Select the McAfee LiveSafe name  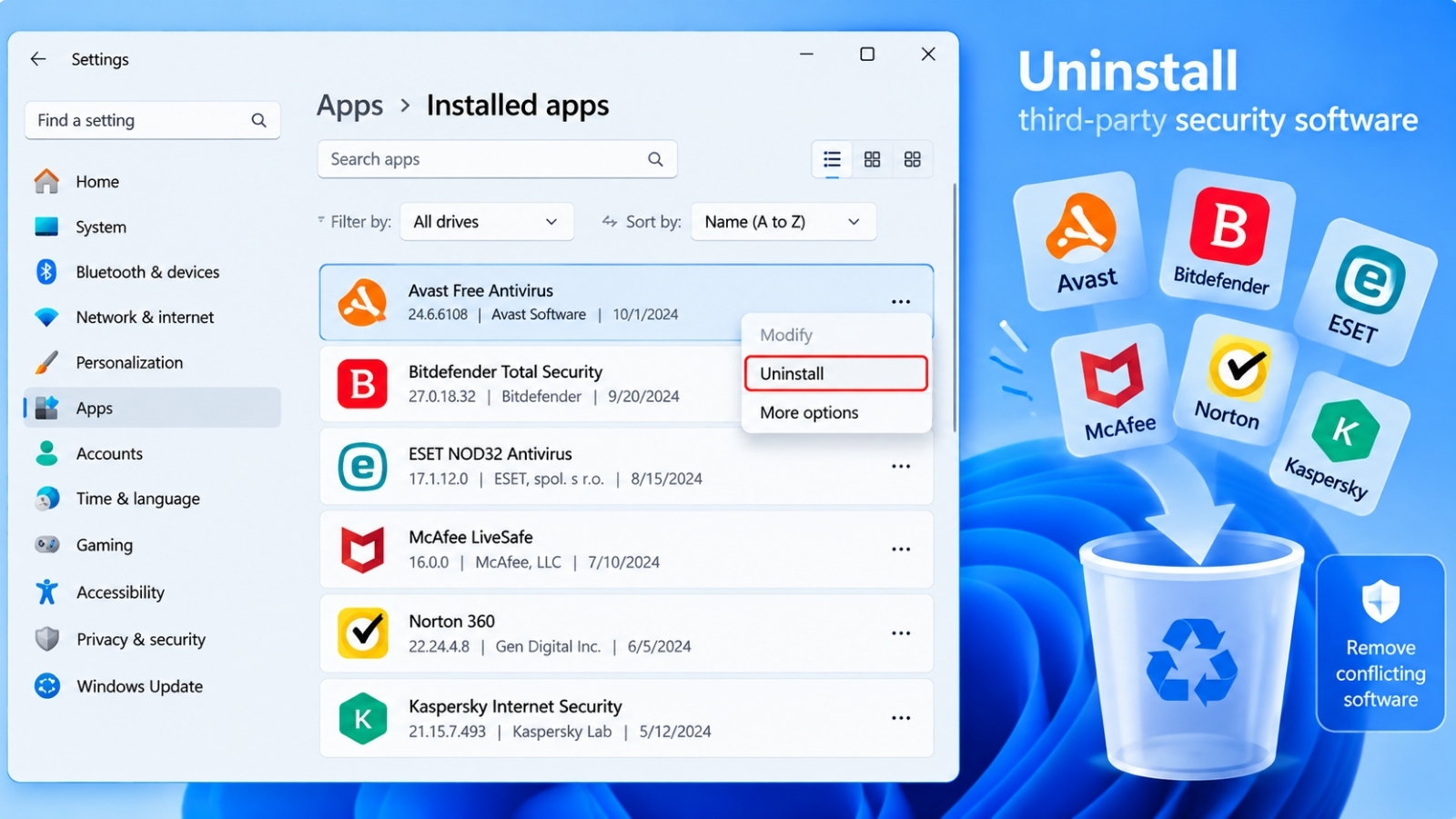coord(470,537)
